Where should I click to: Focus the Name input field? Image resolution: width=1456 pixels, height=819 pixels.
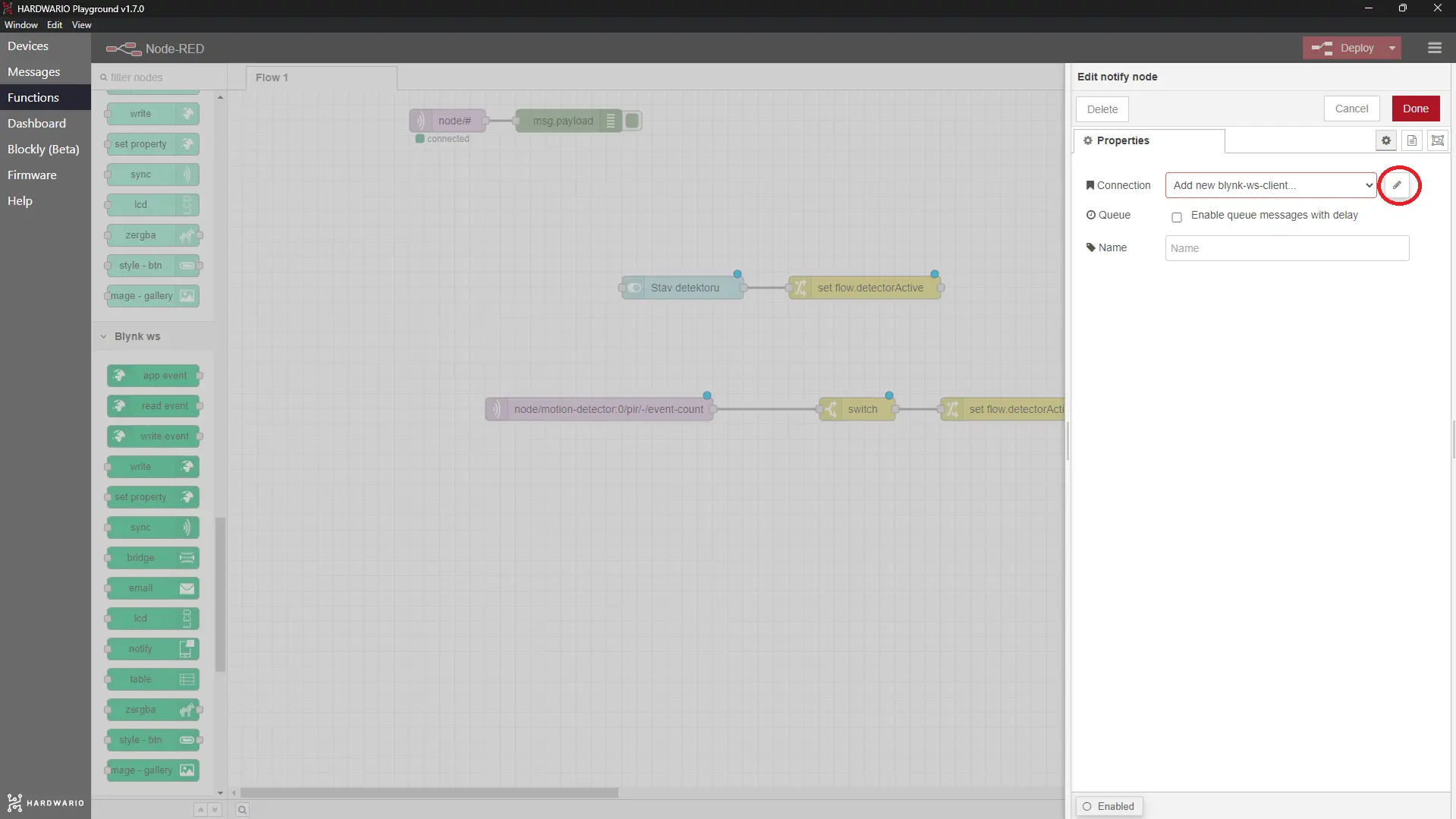pyautogui.click(x=1287, y=248)
